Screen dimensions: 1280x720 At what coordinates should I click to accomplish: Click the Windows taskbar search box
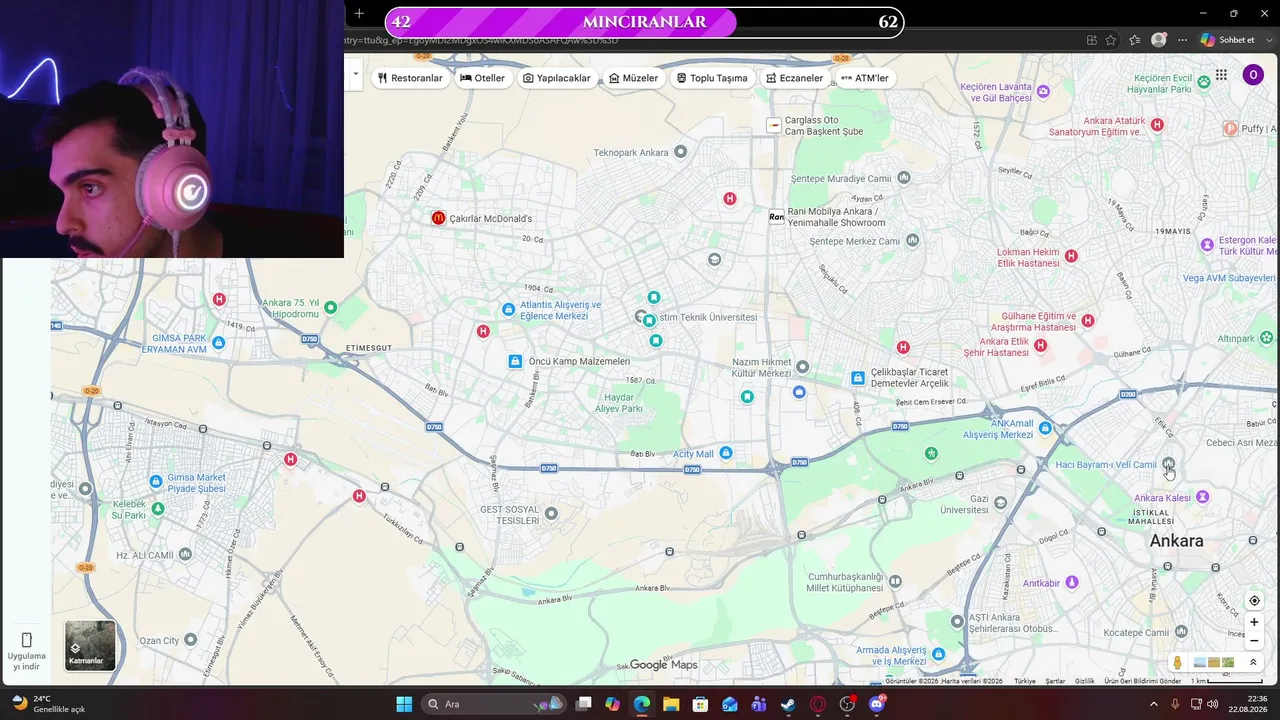[x=493, y=704]
